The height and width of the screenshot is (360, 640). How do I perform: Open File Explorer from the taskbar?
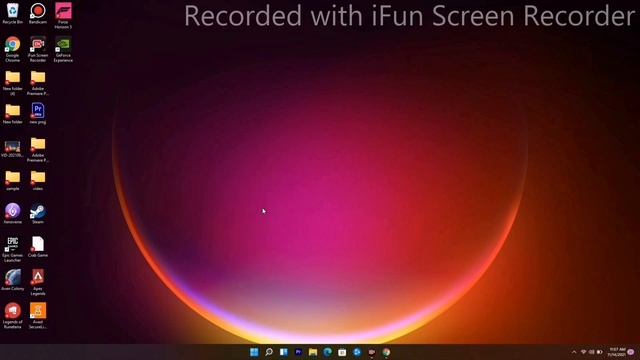pyautogui.click(x=313, y=352)
